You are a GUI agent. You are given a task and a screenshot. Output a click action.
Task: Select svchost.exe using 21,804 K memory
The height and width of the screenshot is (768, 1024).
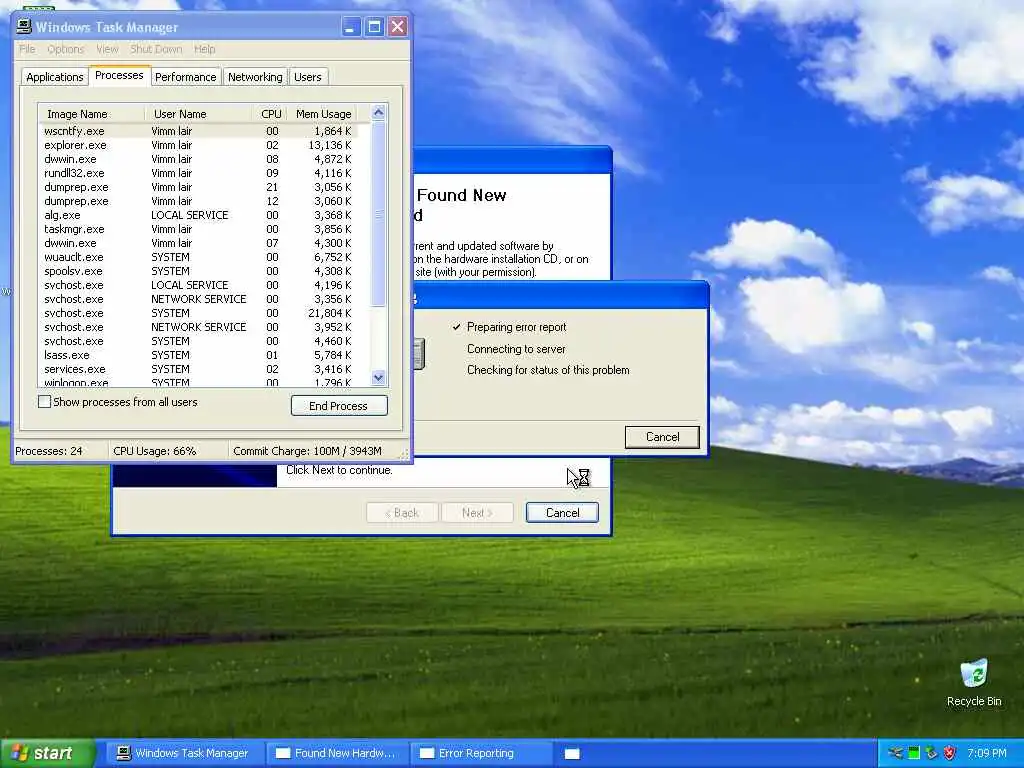[x=198, y=313]
